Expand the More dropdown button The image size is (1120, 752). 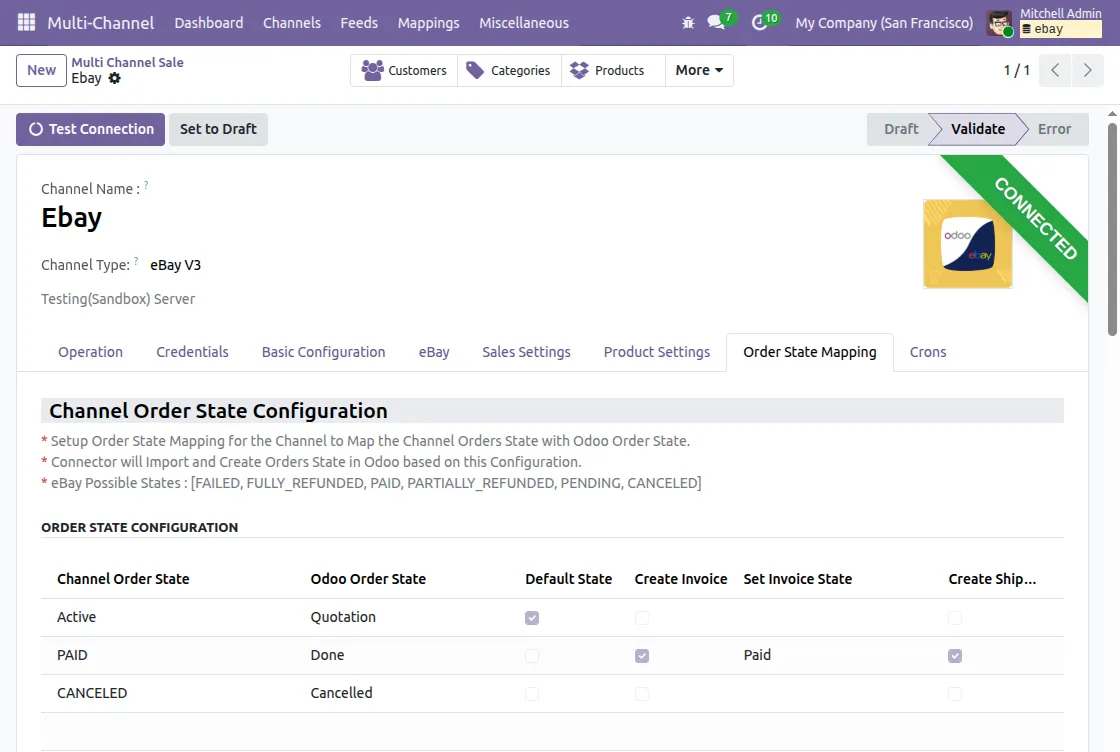pyautogui.click(x=699, y=70)
